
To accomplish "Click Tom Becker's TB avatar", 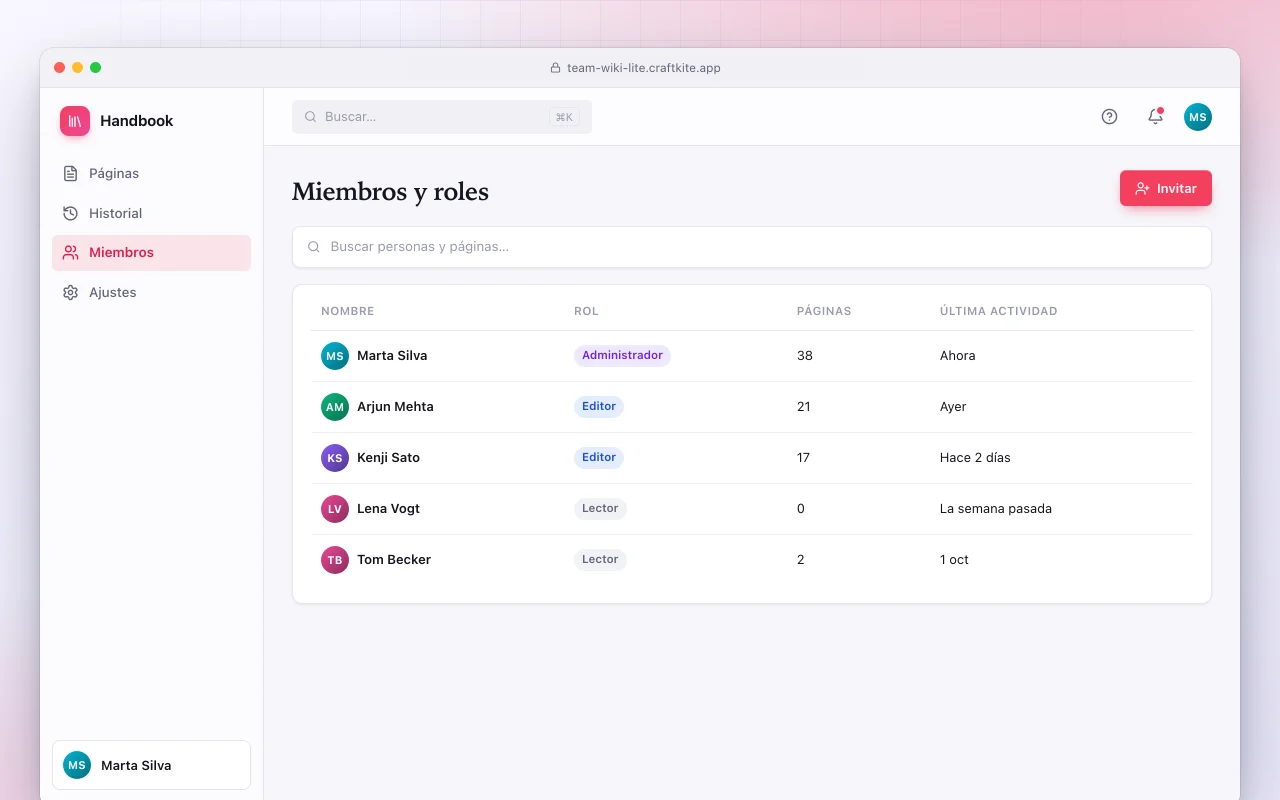I will pos(335,560).
